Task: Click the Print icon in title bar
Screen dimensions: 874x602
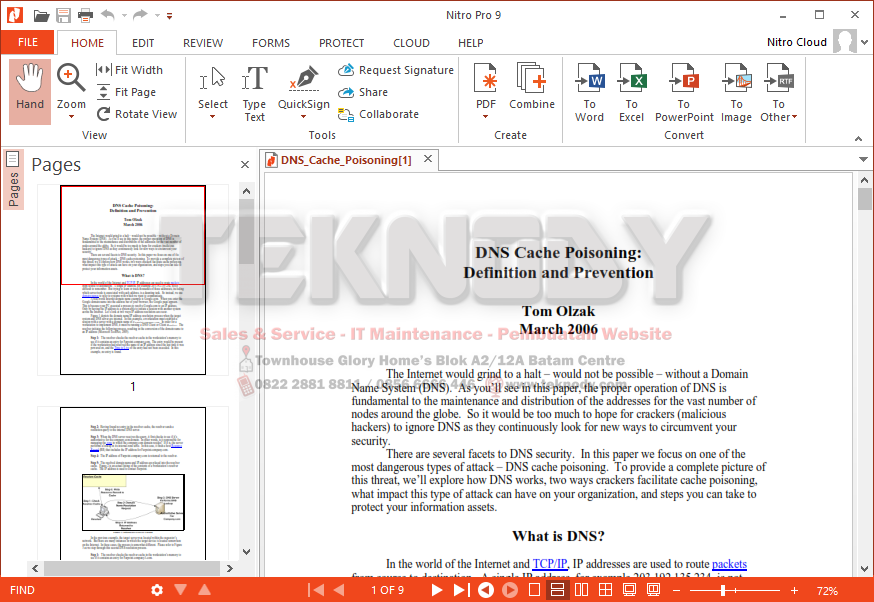Action: [x=85, y=16]
